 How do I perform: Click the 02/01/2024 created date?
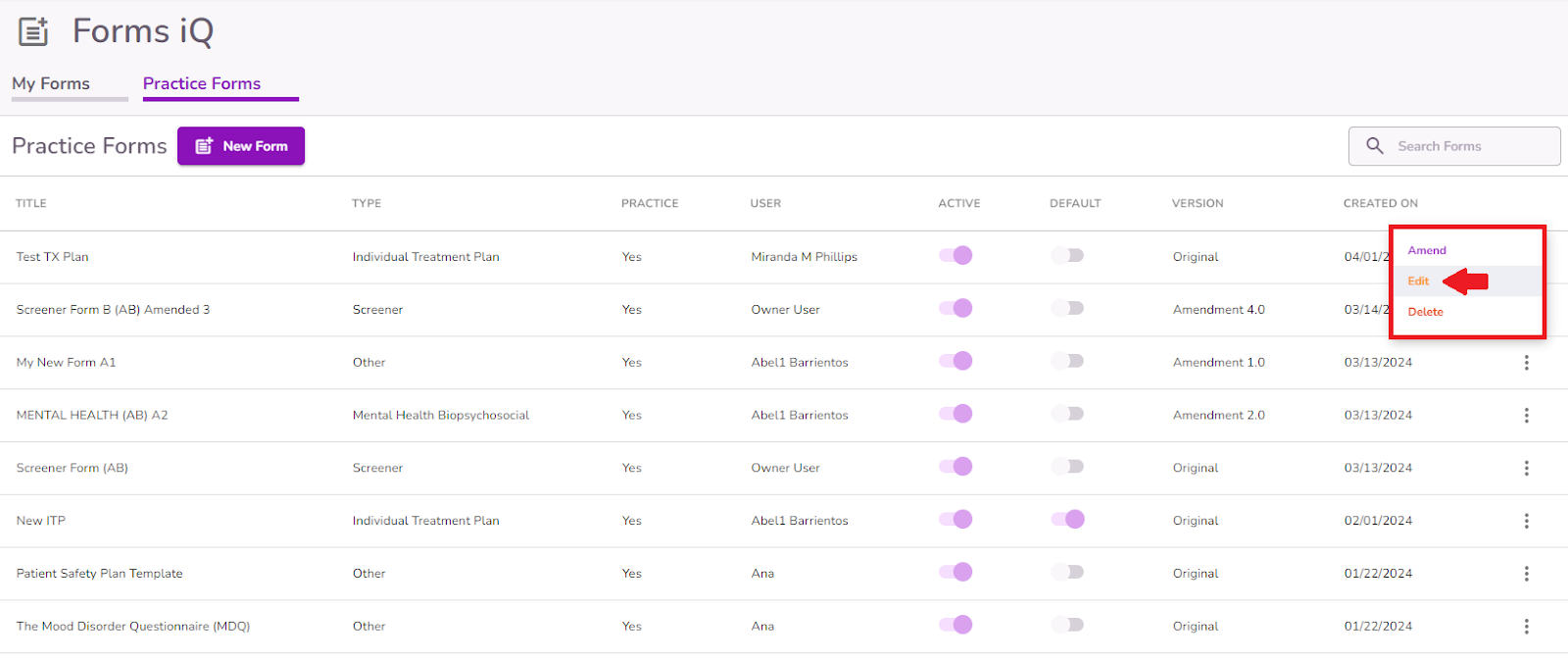(x=1378, y=521)
